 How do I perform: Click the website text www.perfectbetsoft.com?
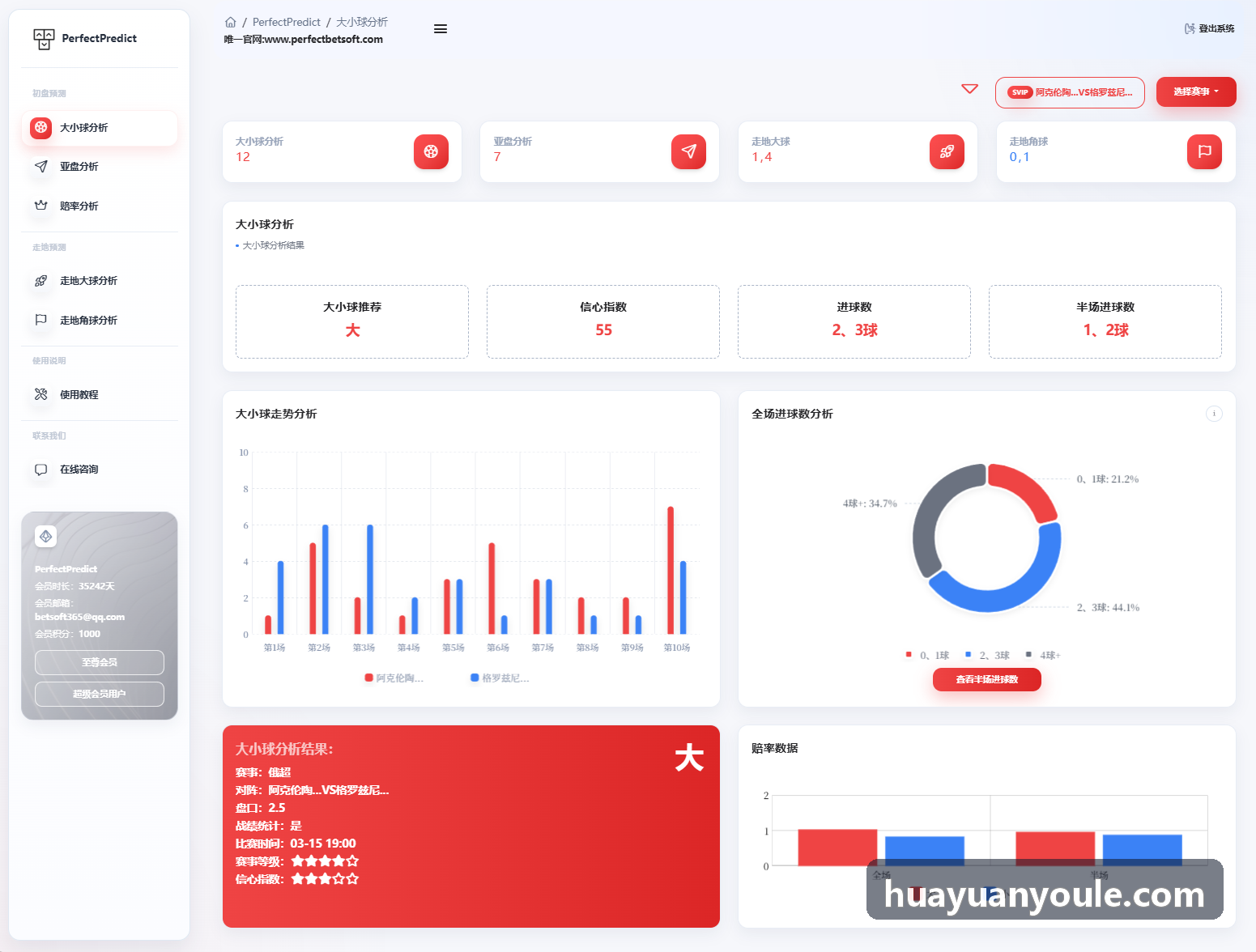(x=324, y=39)
